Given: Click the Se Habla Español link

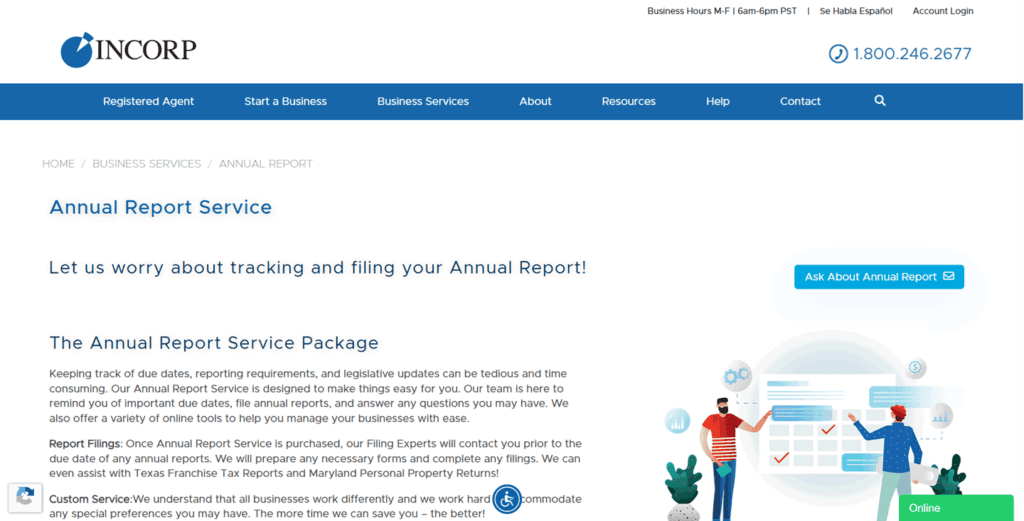Looking at the screenshot, I should point(856,11).
